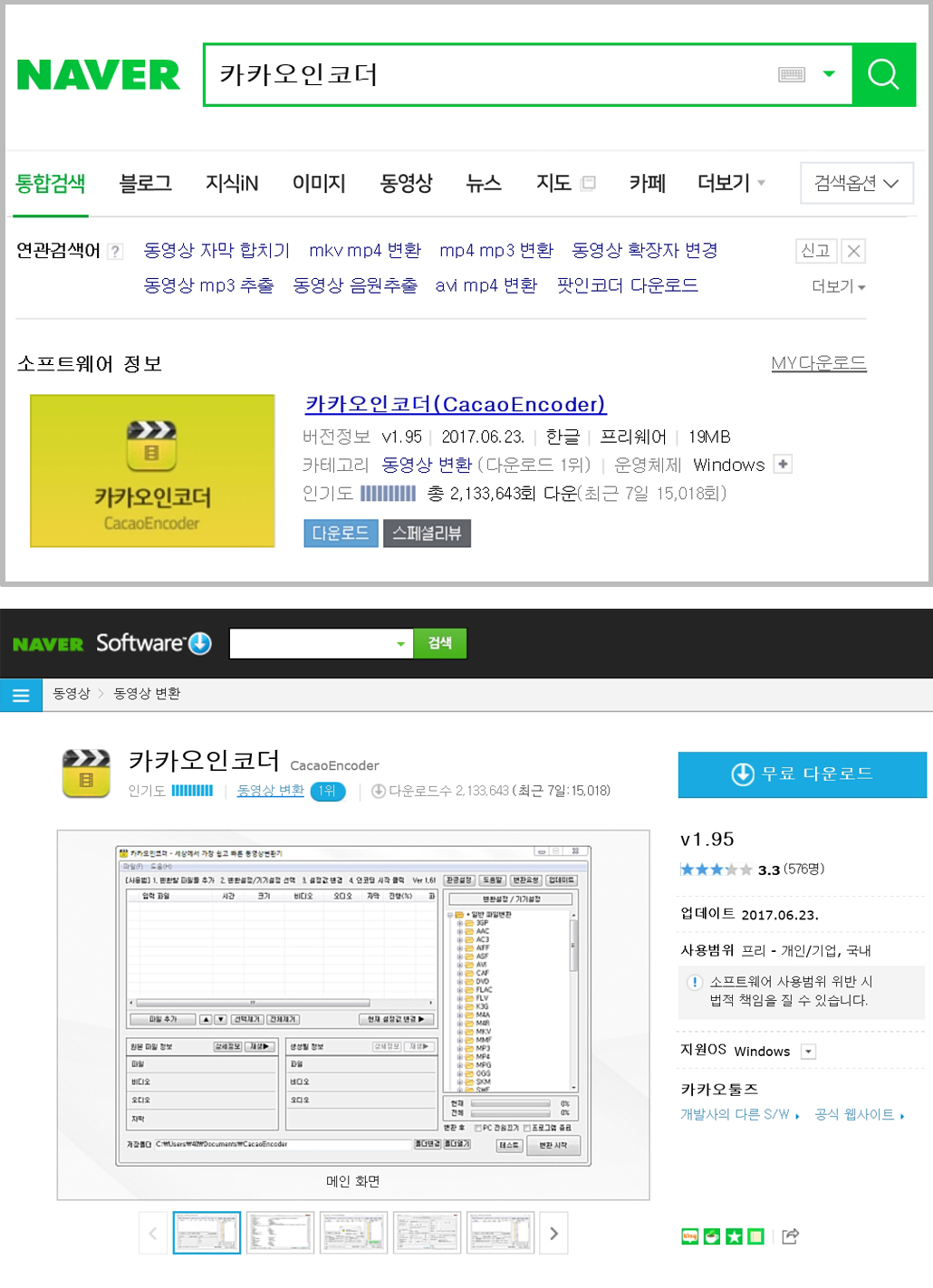Share to Naver blog icon
The height and width of the screenshot is (1288, 933).
point(689,1236)
